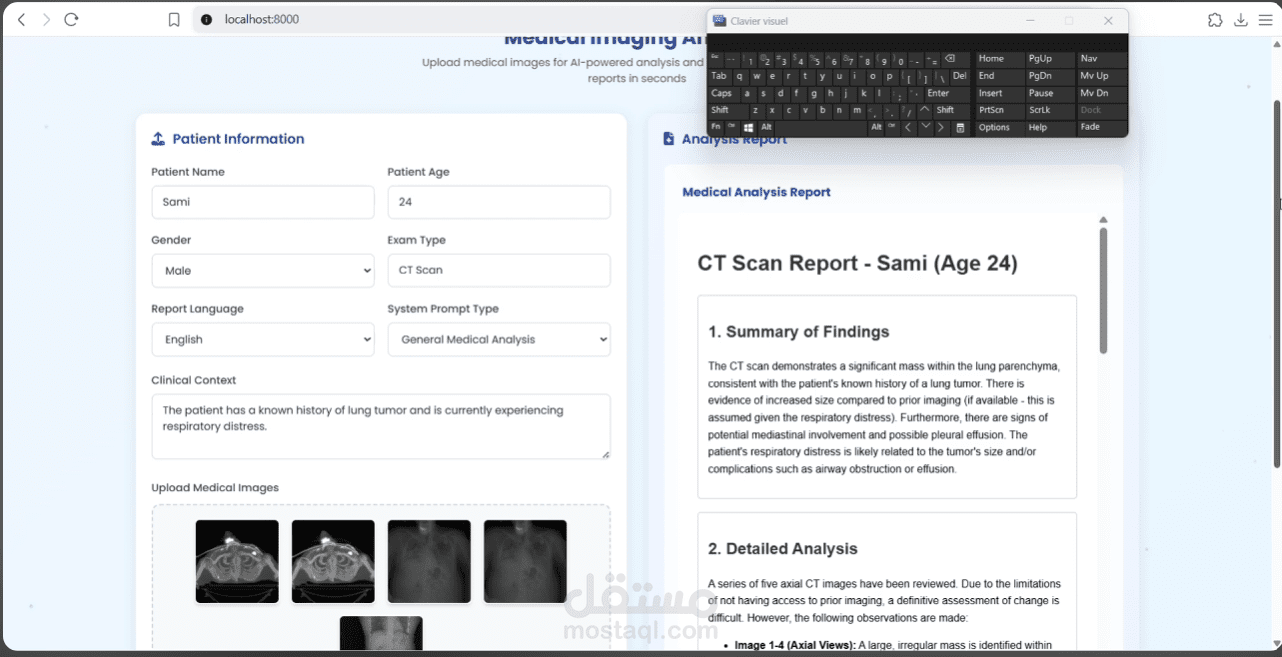Click the End key on Clavier visuel
The width and height of the screenshot is (1282, 657).
tap(1001, 76)
